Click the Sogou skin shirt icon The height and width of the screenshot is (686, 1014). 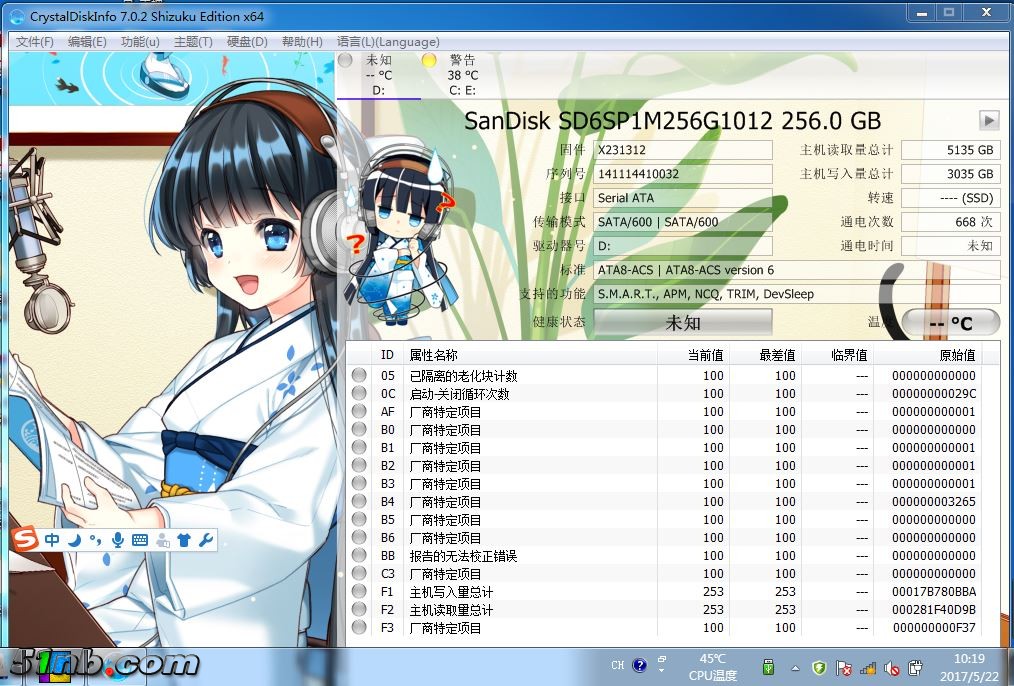pos(184,540)
